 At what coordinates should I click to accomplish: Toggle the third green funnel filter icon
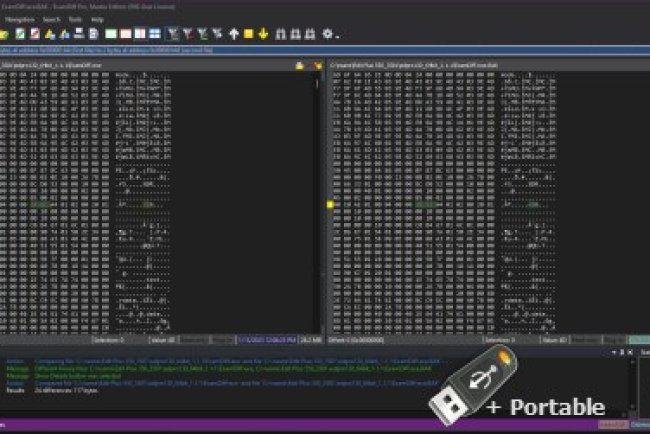[203, 34]
